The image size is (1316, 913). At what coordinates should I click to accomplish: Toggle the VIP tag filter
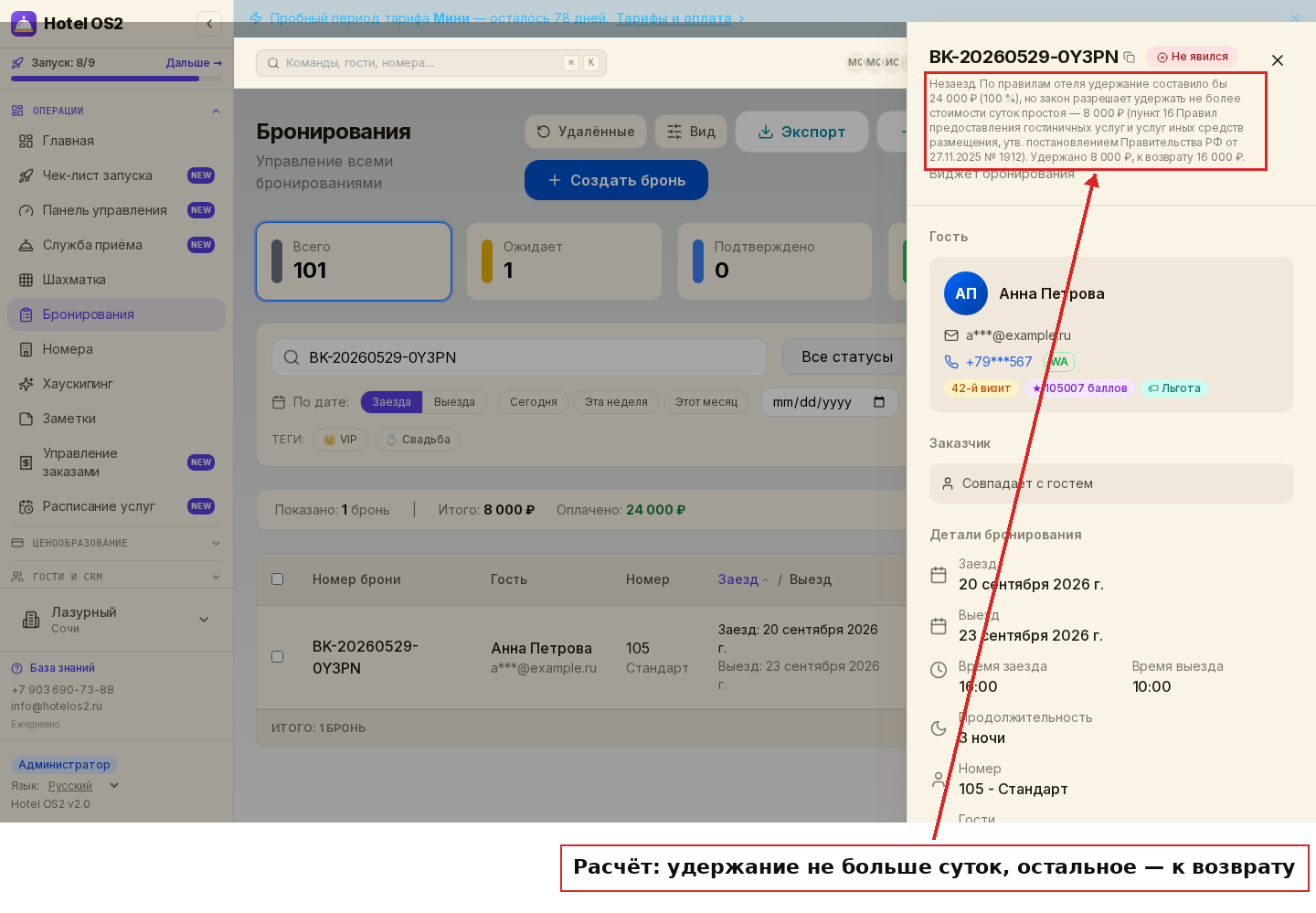point(340,440)
